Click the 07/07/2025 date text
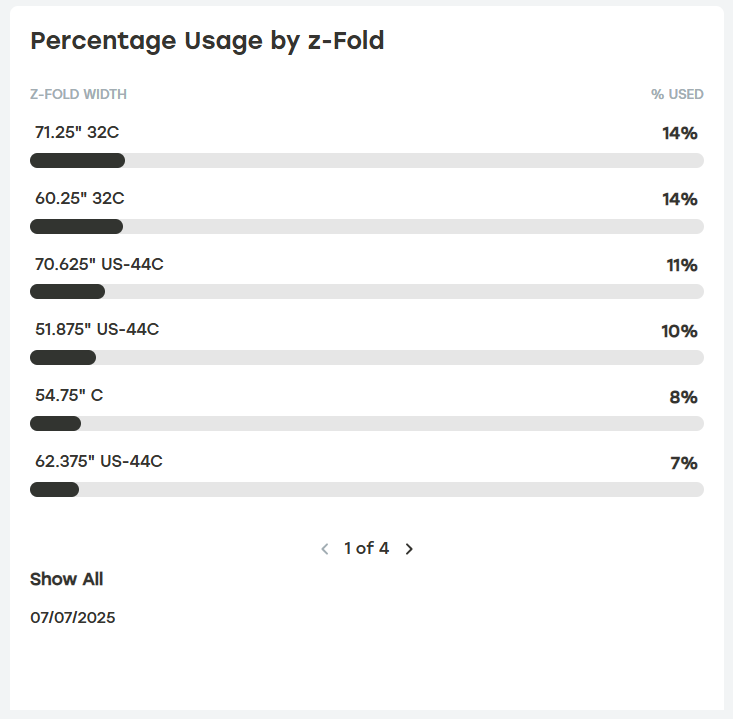The width and height of the screenshot is (733, 719). (x=73, y=618)
